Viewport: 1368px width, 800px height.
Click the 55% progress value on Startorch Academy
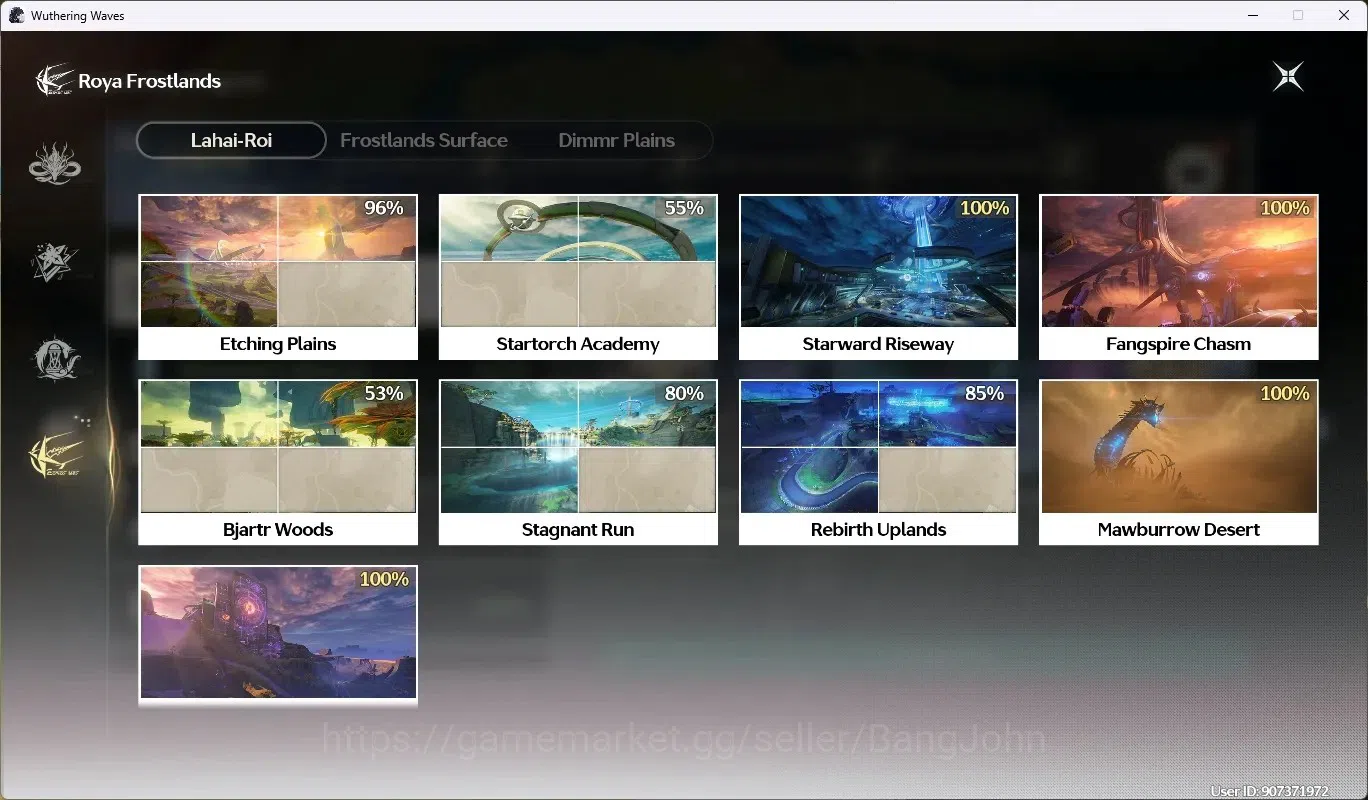[684, 208]
